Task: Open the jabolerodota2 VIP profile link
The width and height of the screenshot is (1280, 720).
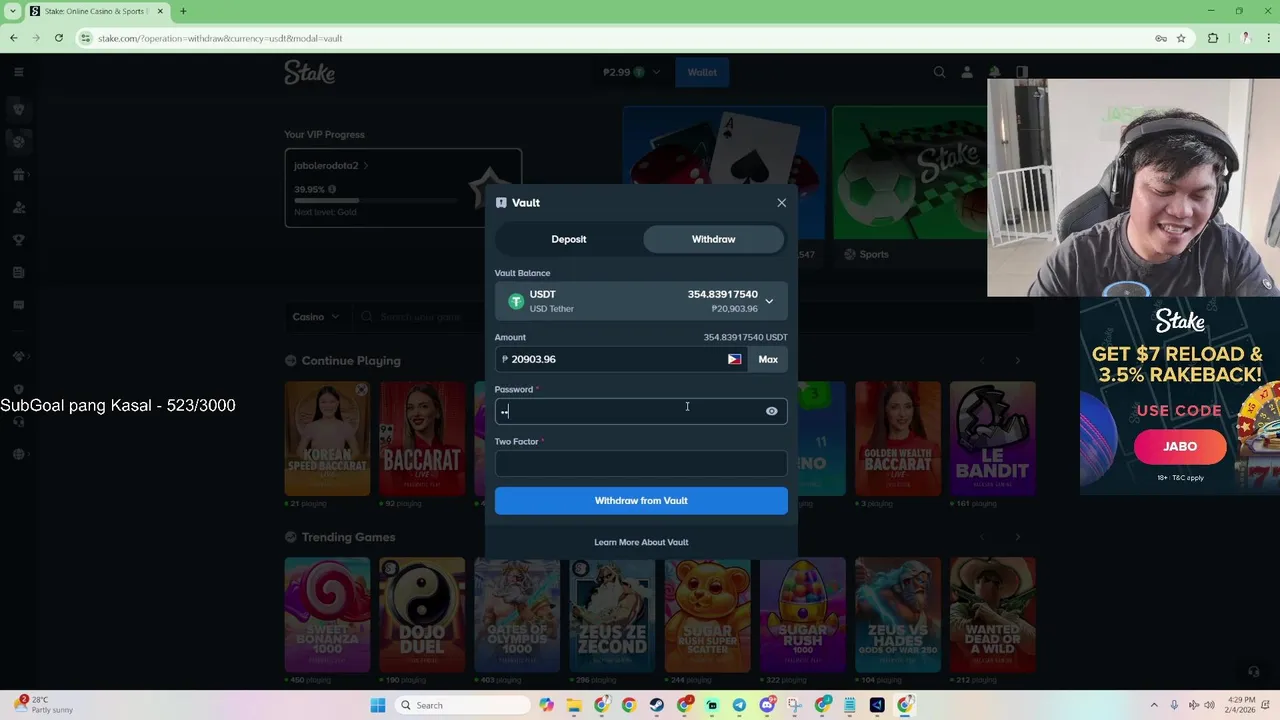Action: (332, 166)
